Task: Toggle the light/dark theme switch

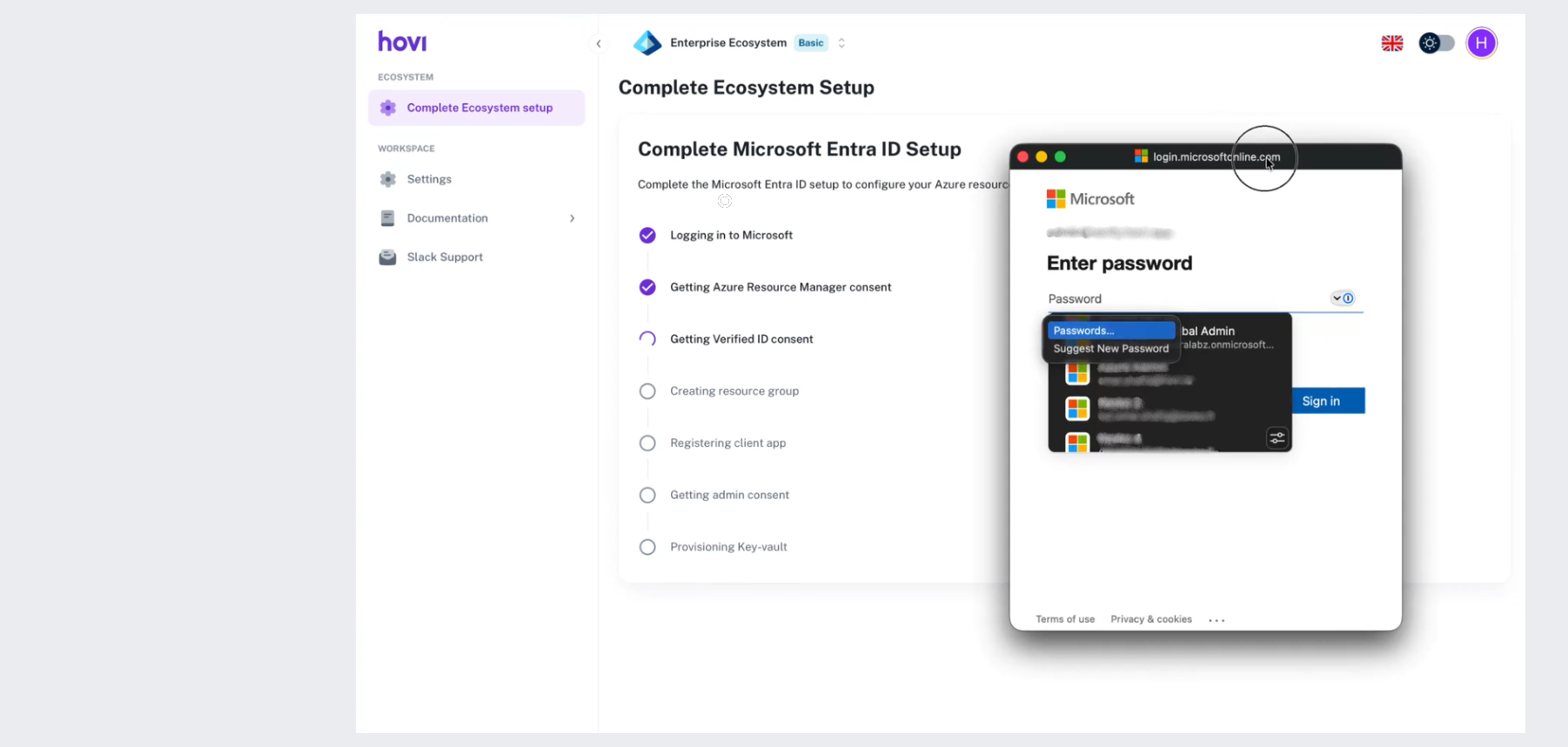Action: (1437, 43)
